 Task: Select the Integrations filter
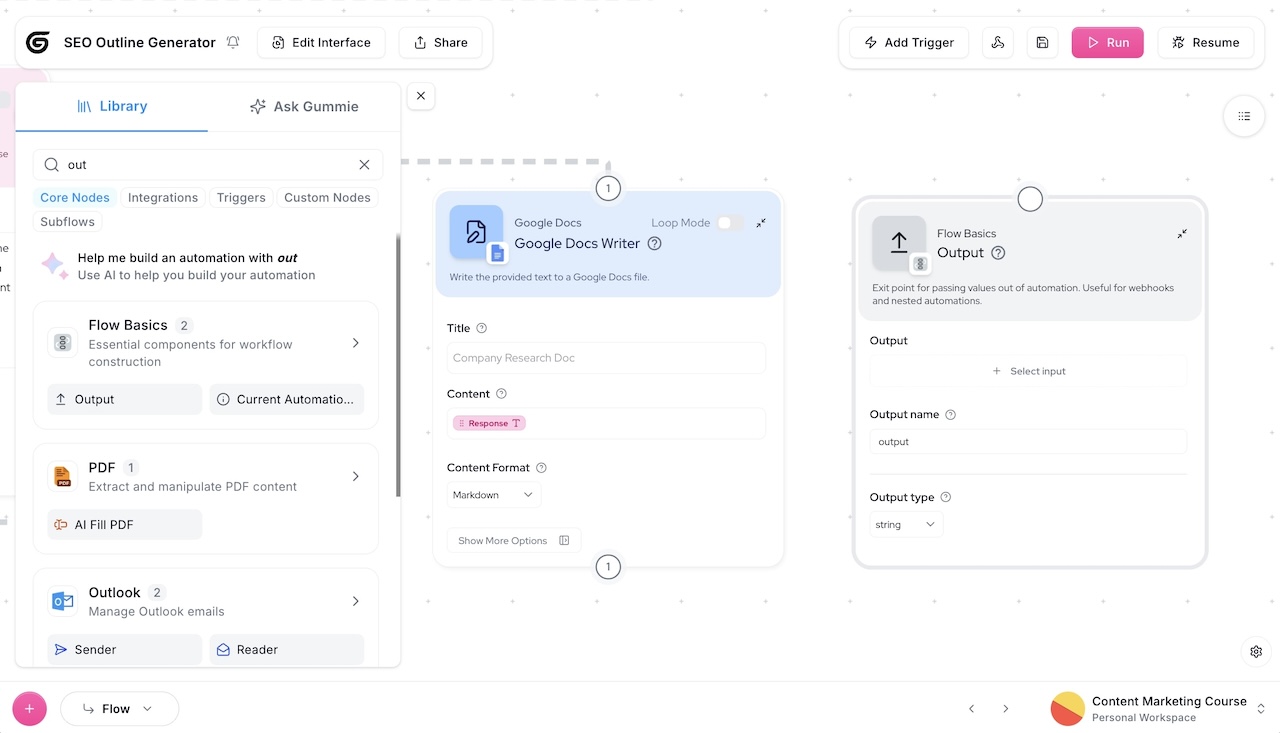tap(163, 198)
